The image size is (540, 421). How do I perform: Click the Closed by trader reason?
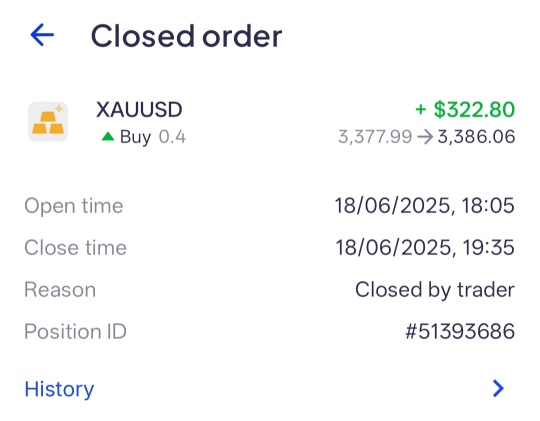[435, 290]
